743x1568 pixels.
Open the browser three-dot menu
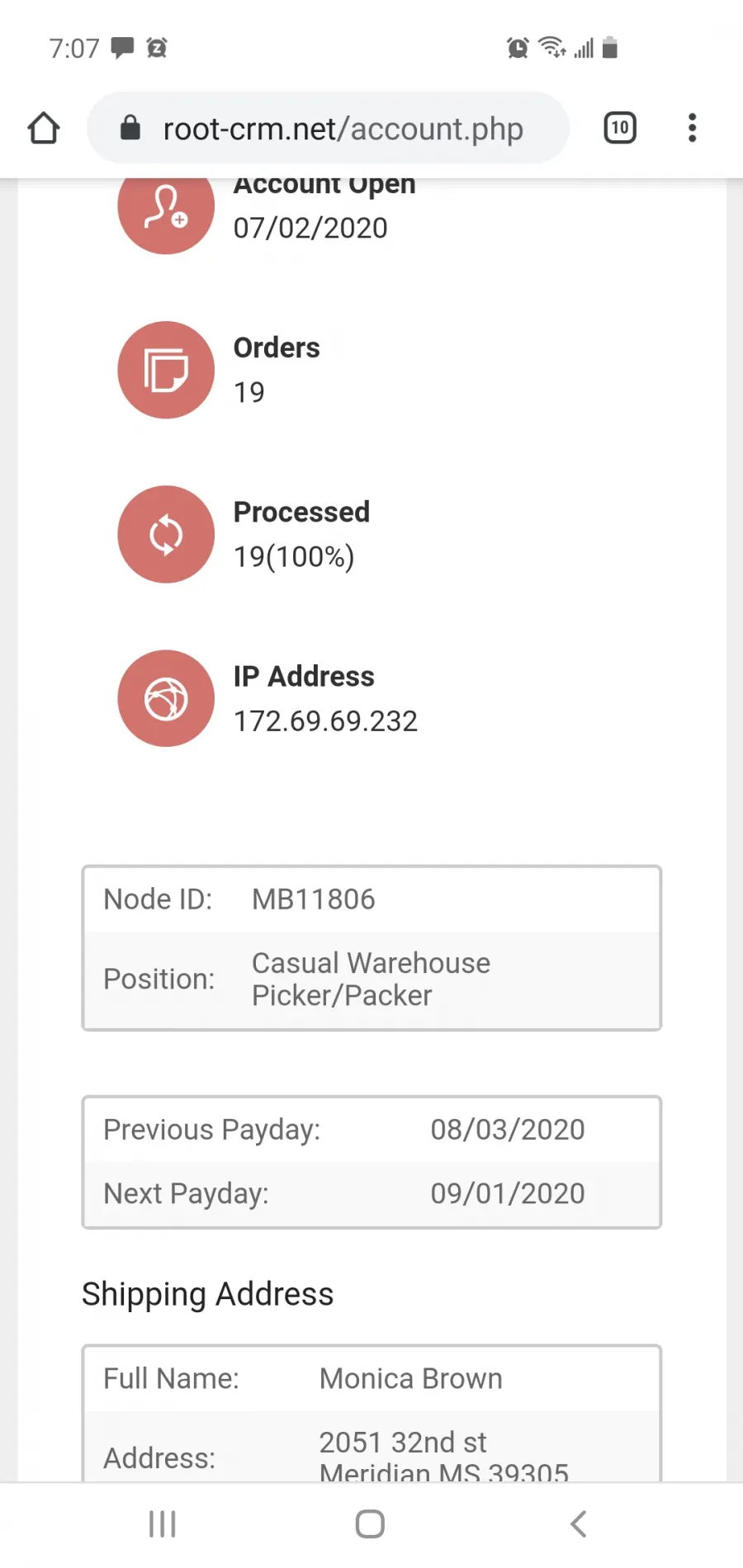click(x=692, y=128)
